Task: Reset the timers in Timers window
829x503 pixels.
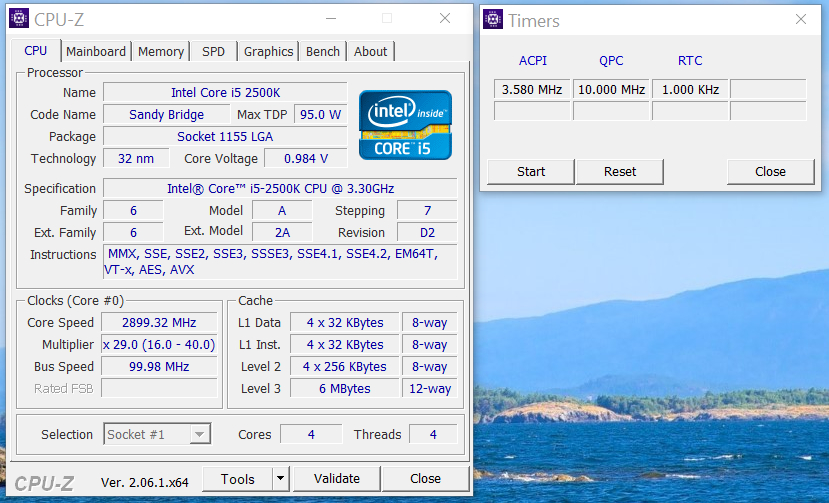Action: (620, 171)
